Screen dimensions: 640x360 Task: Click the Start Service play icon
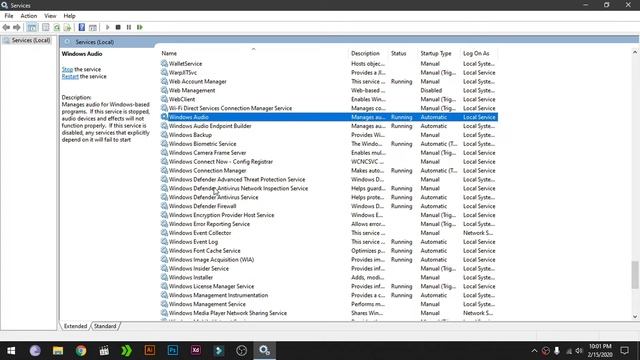107,27
